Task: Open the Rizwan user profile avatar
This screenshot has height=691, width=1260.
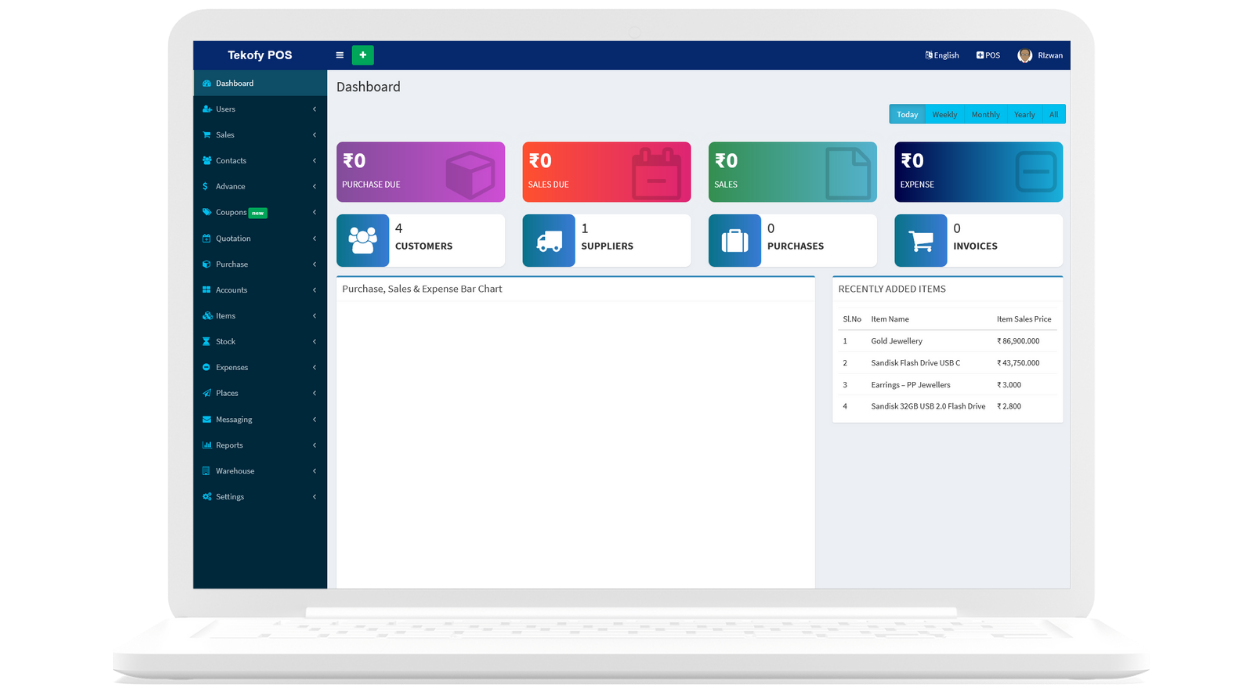Action: tap(1025, 55)
